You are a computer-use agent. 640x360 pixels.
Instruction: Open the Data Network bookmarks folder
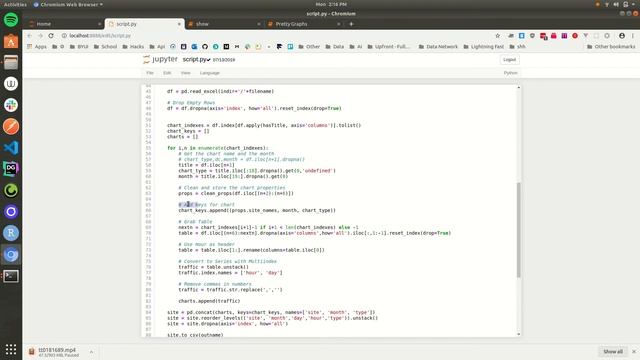pos(438,47)
